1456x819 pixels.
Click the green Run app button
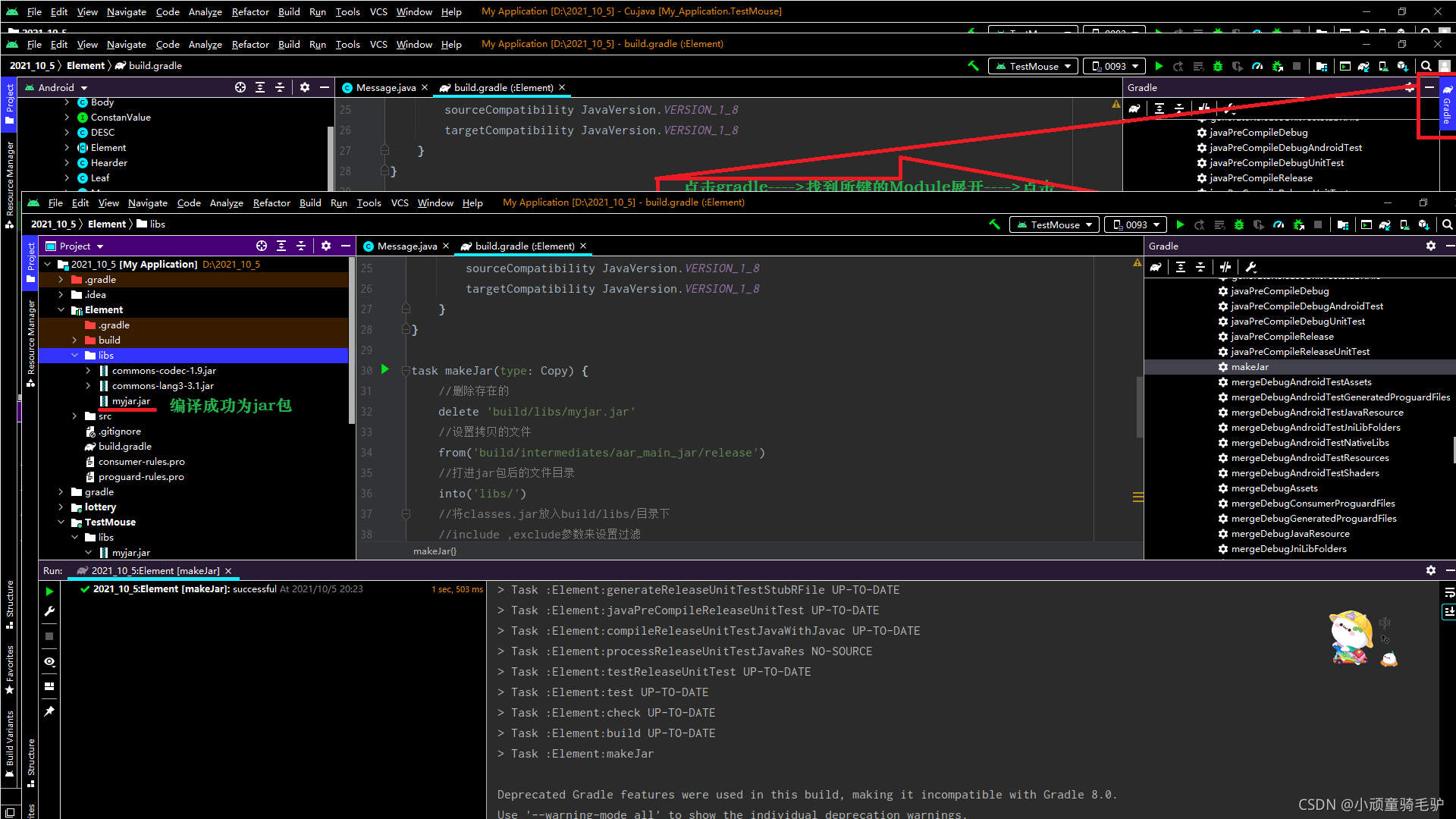tap(1180, 224)
